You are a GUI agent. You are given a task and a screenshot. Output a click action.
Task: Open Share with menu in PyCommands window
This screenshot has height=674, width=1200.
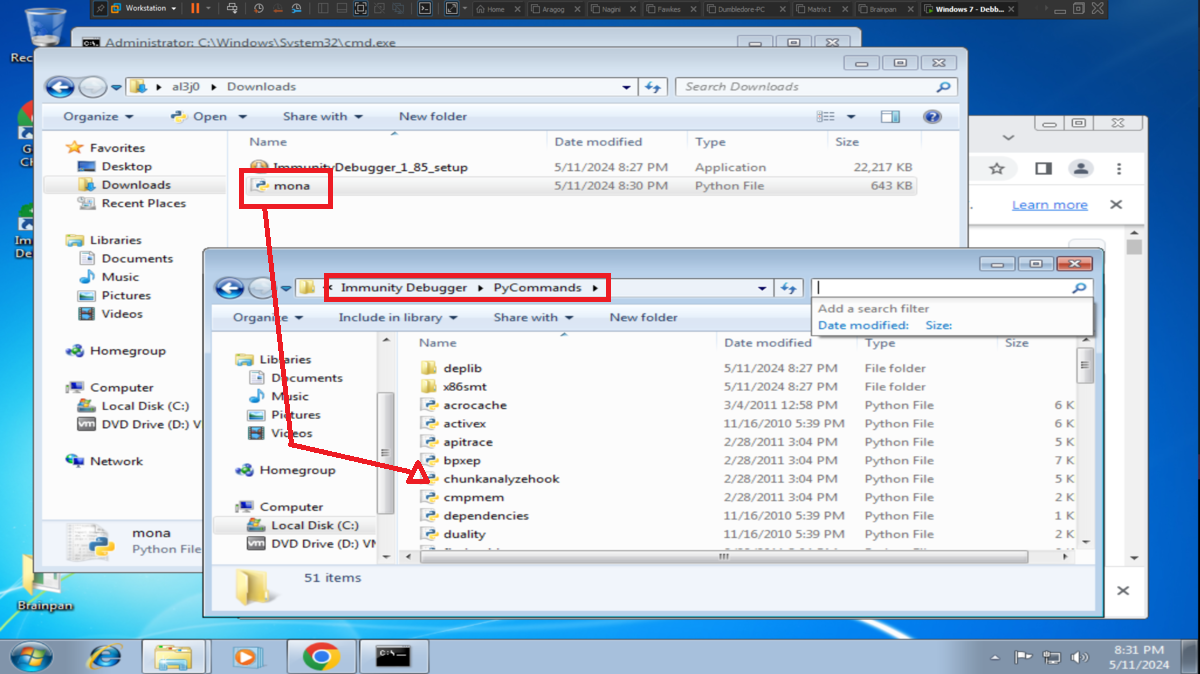click(533, 318)
